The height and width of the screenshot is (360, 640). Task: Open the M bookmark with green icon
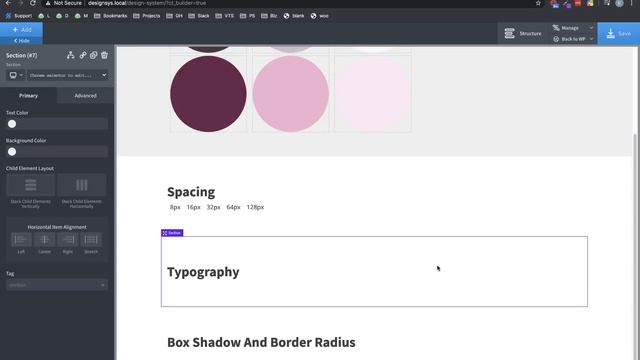pos(81,16)
